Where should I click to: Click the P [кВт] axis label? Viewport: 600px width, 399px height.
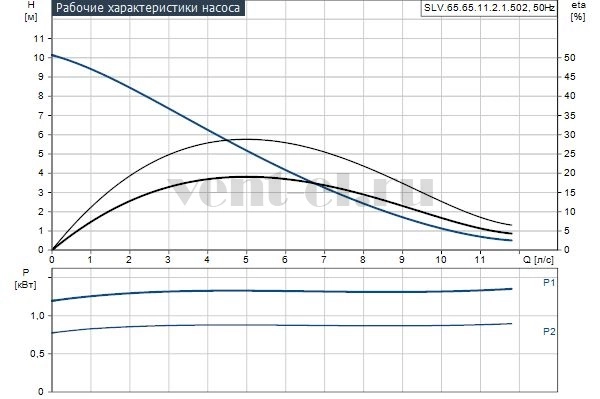[x=25, y=279]
